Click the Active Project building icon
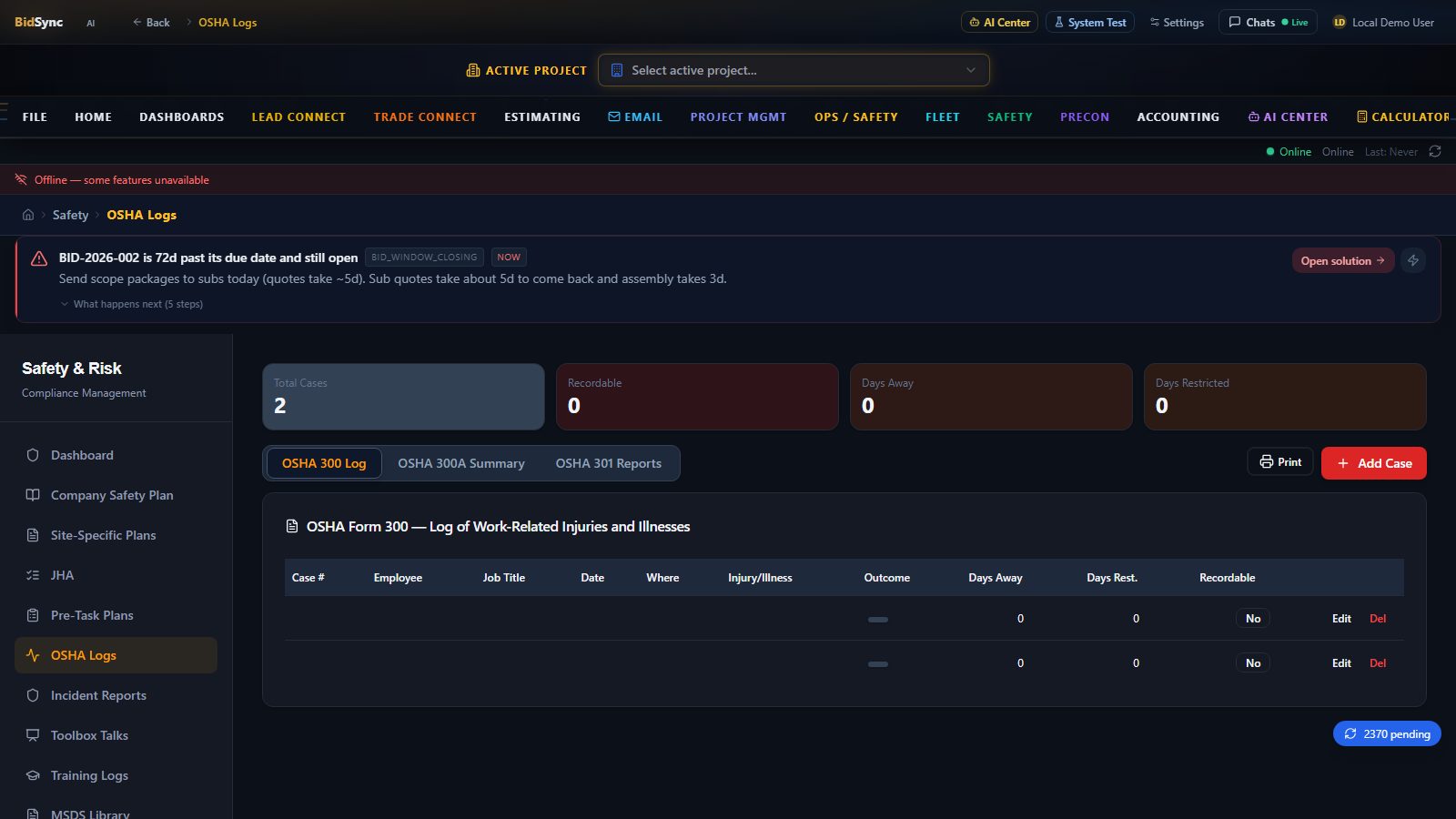The image size is (1456, 819). (473, 70)
